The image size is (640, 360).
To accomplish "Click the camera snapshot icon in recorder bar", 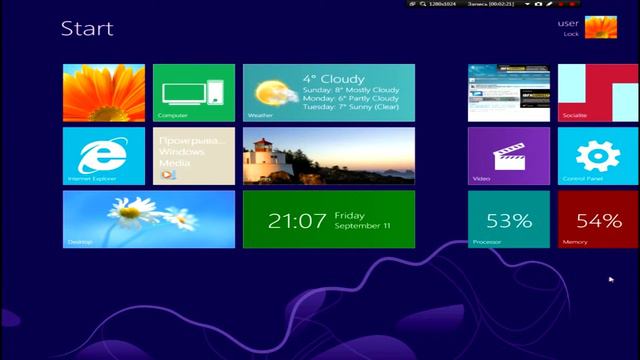I will tap(538, 4).
